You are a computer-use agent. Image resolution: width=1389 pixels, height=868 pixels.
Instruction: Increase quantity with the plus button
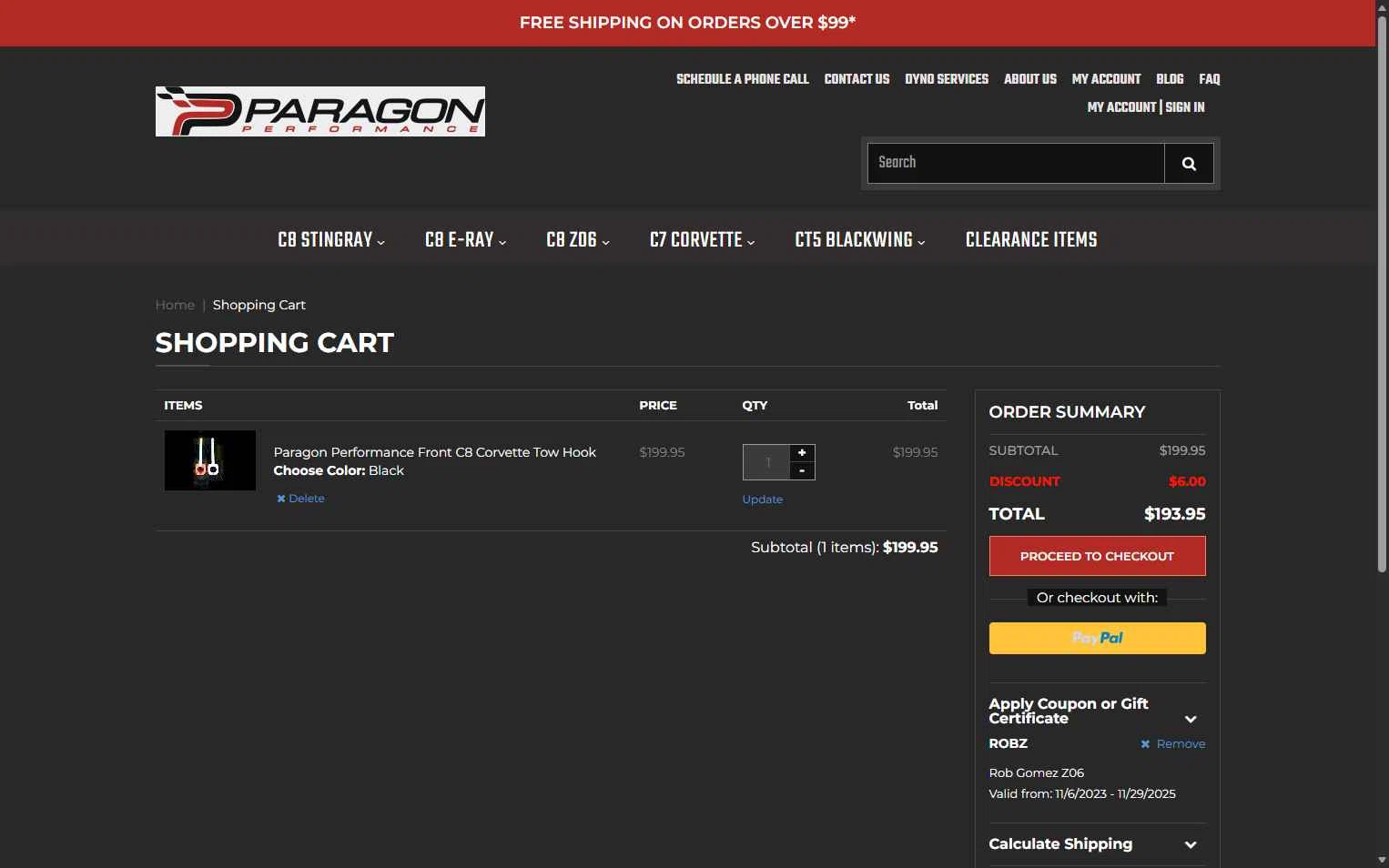(x=802, y=452)
